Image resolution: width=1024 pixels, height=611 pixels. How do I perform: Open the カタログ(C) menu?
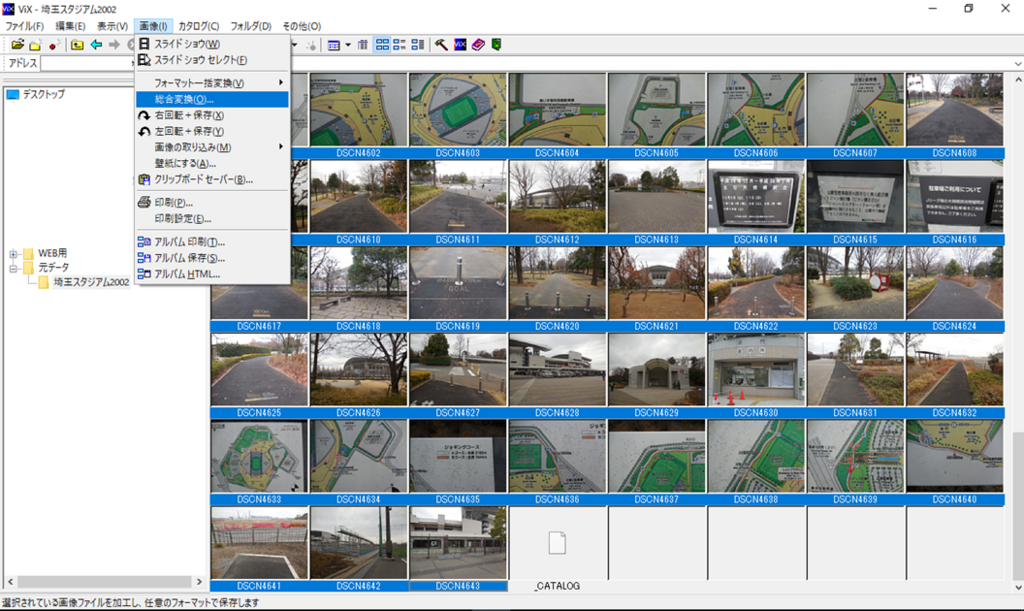click(199, 26)
